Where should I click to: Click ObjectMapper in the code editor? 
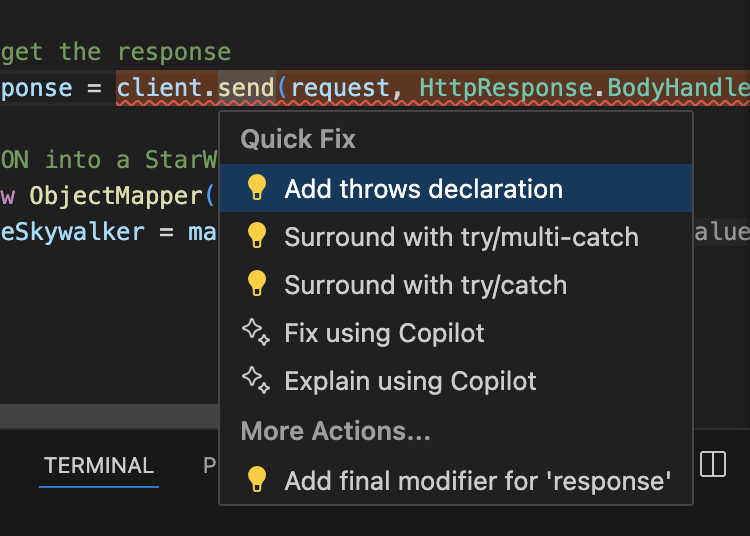click(x=116, y=196)
